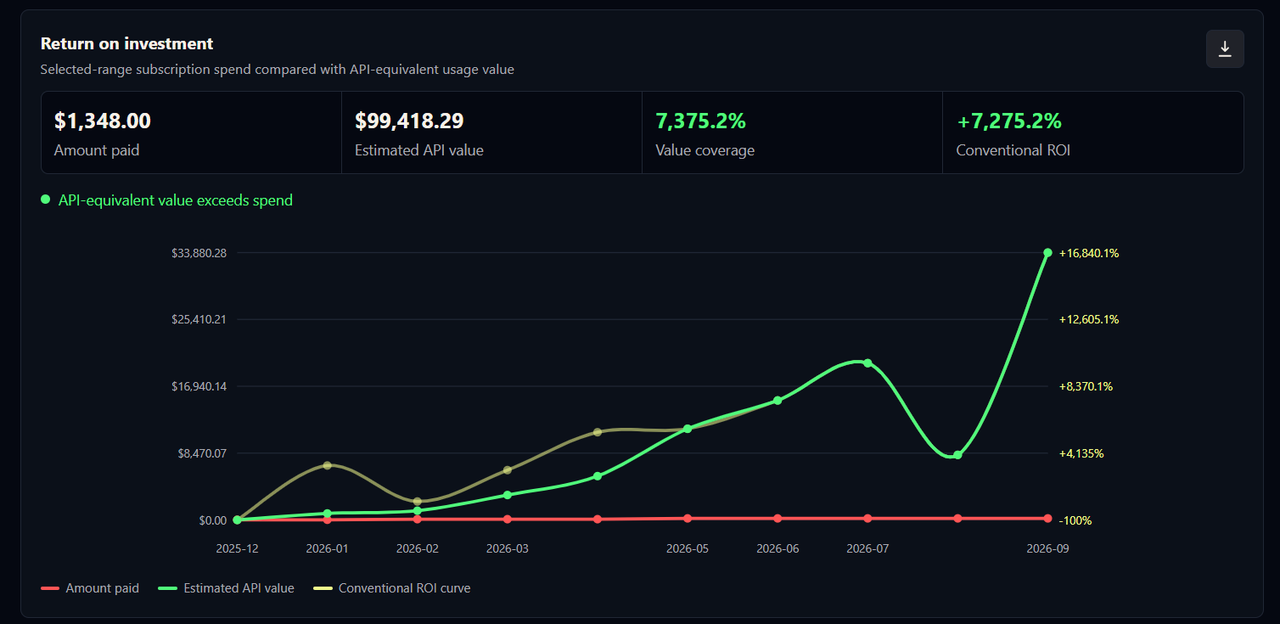Click the 2026-06 x-axis label

(x=777, y=548)
